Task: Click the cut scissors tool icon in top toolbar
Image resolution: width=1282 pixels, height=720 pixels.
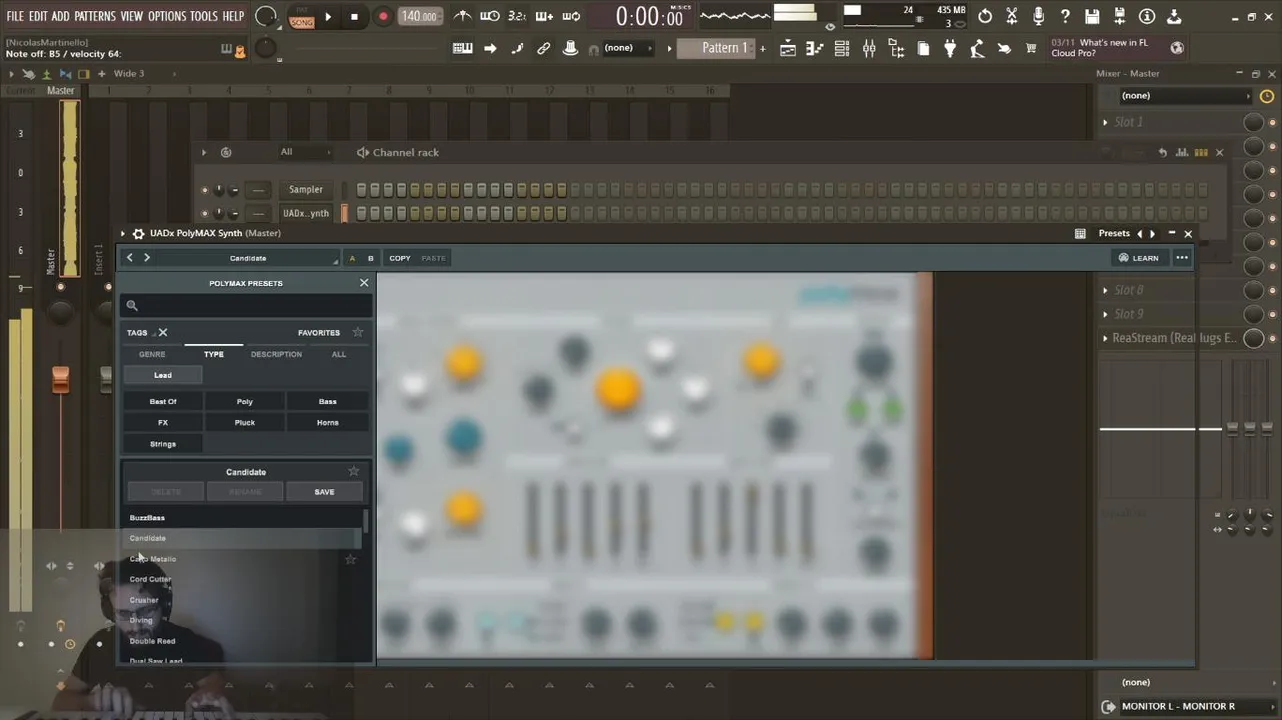Action: click(1012, 16)
